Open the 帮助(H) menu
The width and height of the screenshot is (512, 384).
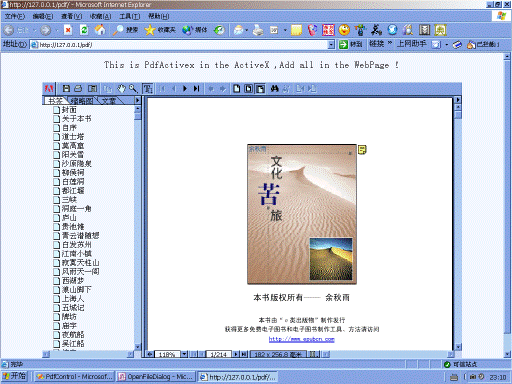click(x=159, y=16)
